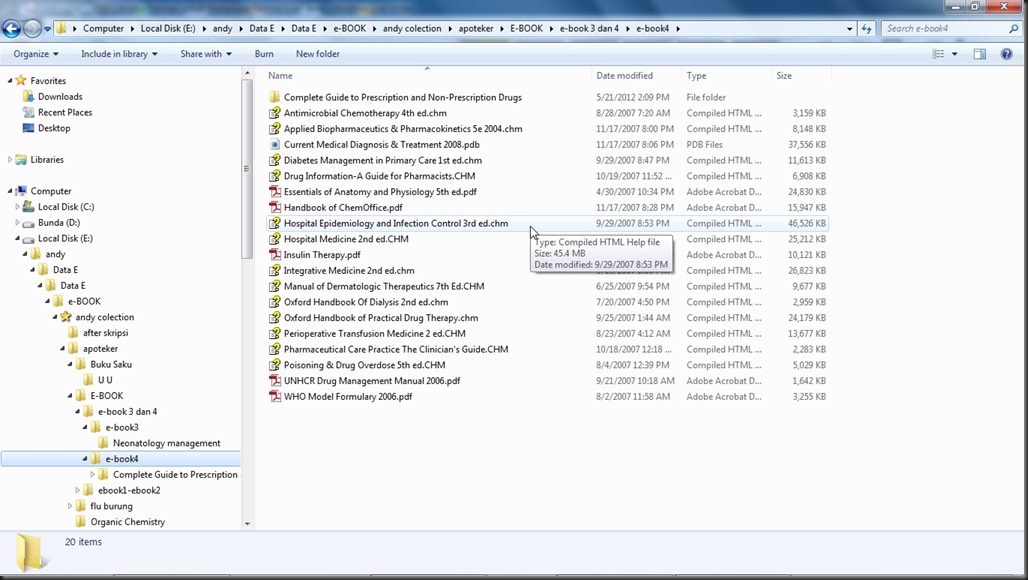1028x580 pixels.
Task: Click the apoteker breadcrumb in address bar
Action: [476, 29]
